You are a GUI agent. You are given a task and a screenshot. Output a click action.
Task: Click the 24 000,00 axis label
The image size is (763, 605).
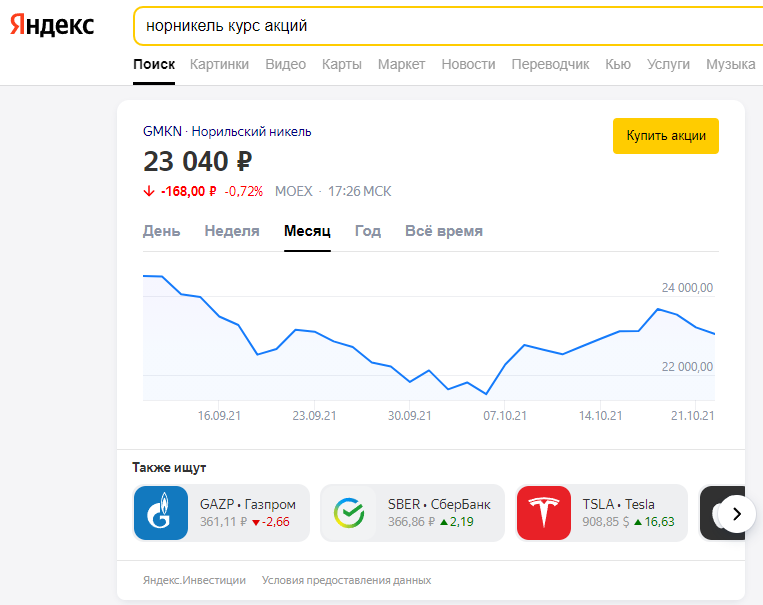coord(687,288)
